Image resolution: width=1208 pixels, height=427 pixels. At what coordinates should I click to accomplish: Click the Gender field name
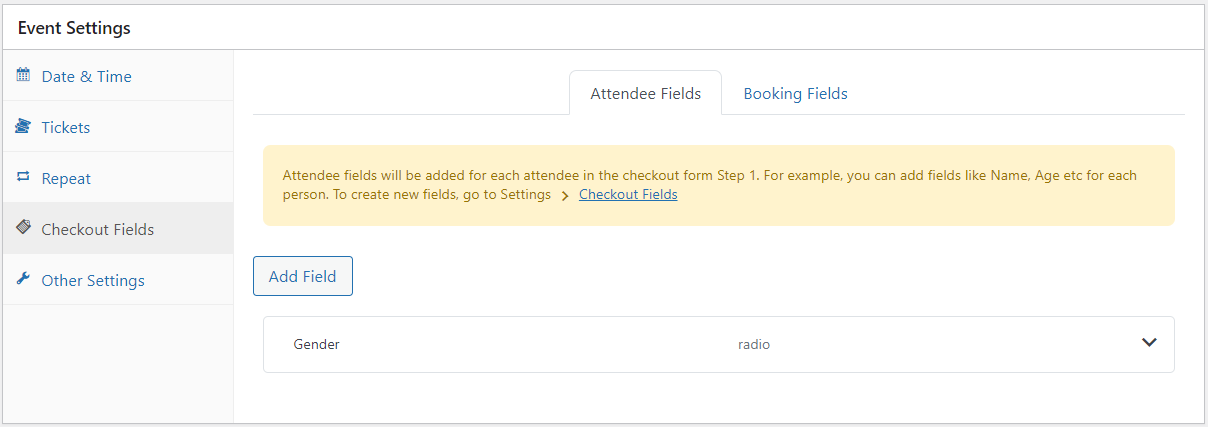tap(316, 344)
